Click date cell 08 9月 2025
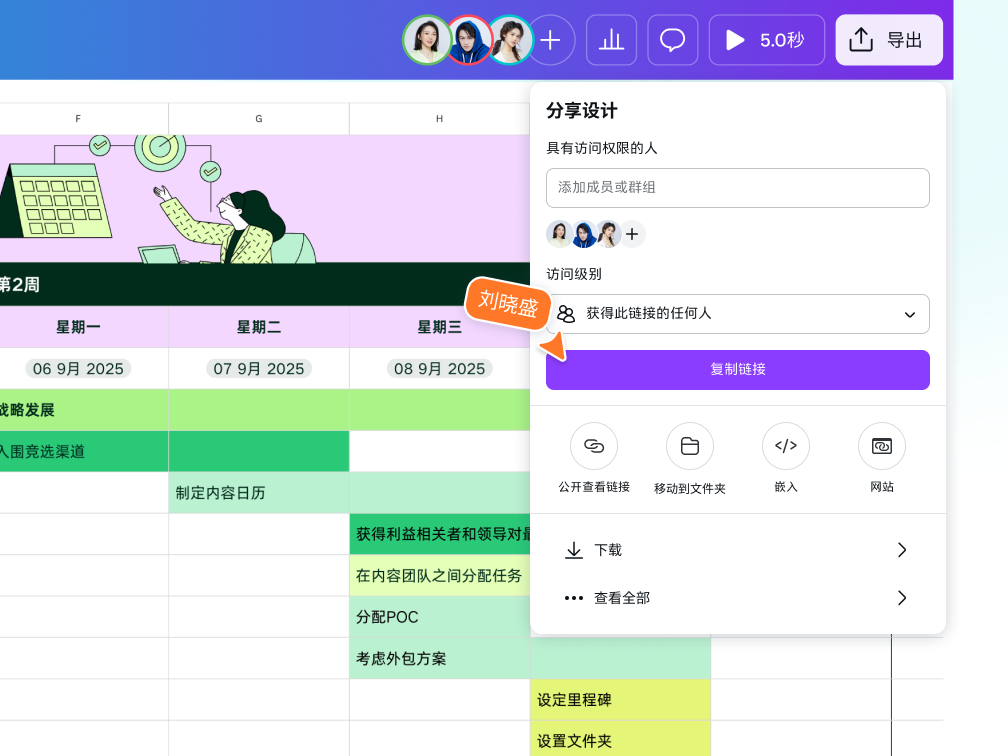Image resolution: width=1008 pixels, height=756 pixels. point(440,368)
